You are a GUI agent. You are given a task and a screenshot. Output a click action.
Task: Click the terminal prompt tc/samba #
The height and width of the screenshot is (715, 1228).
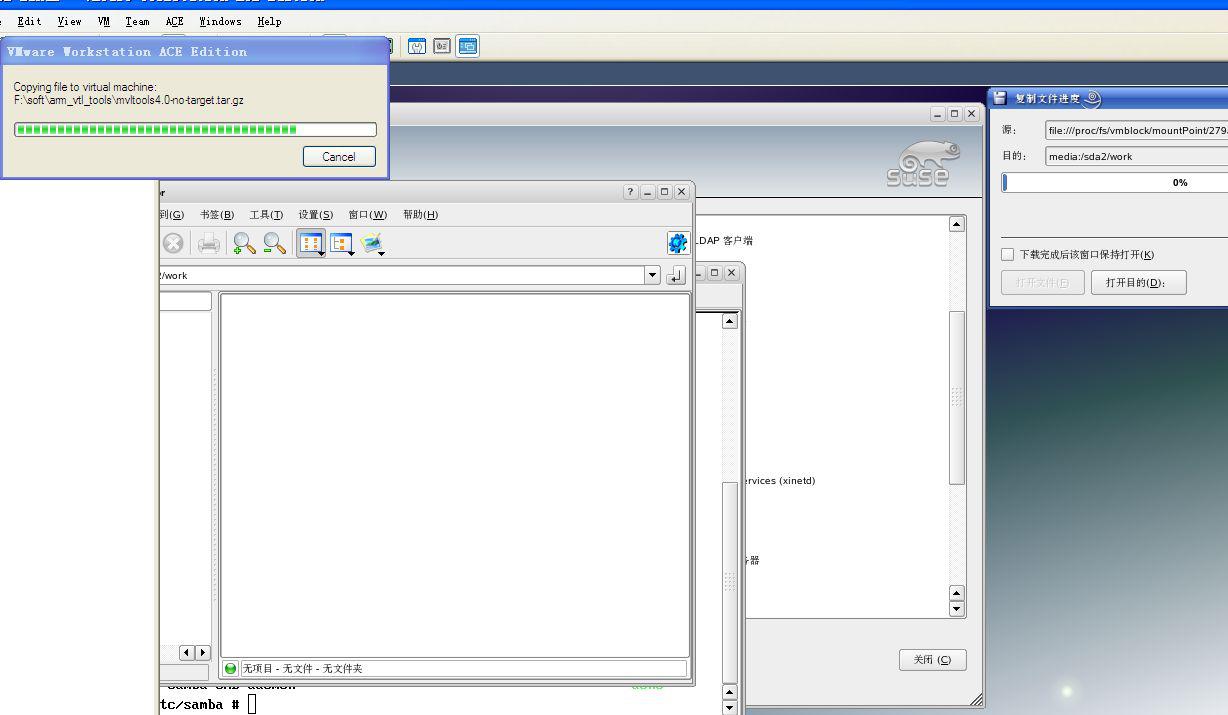point(200,705)
